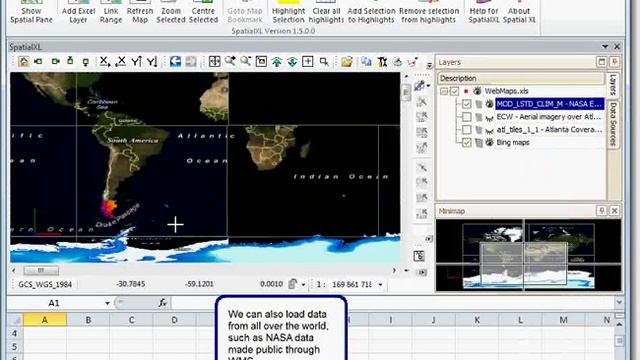640x360 pixels.
Task: Click the map vertical scrollbar thumb
Action: click(406, 93)
